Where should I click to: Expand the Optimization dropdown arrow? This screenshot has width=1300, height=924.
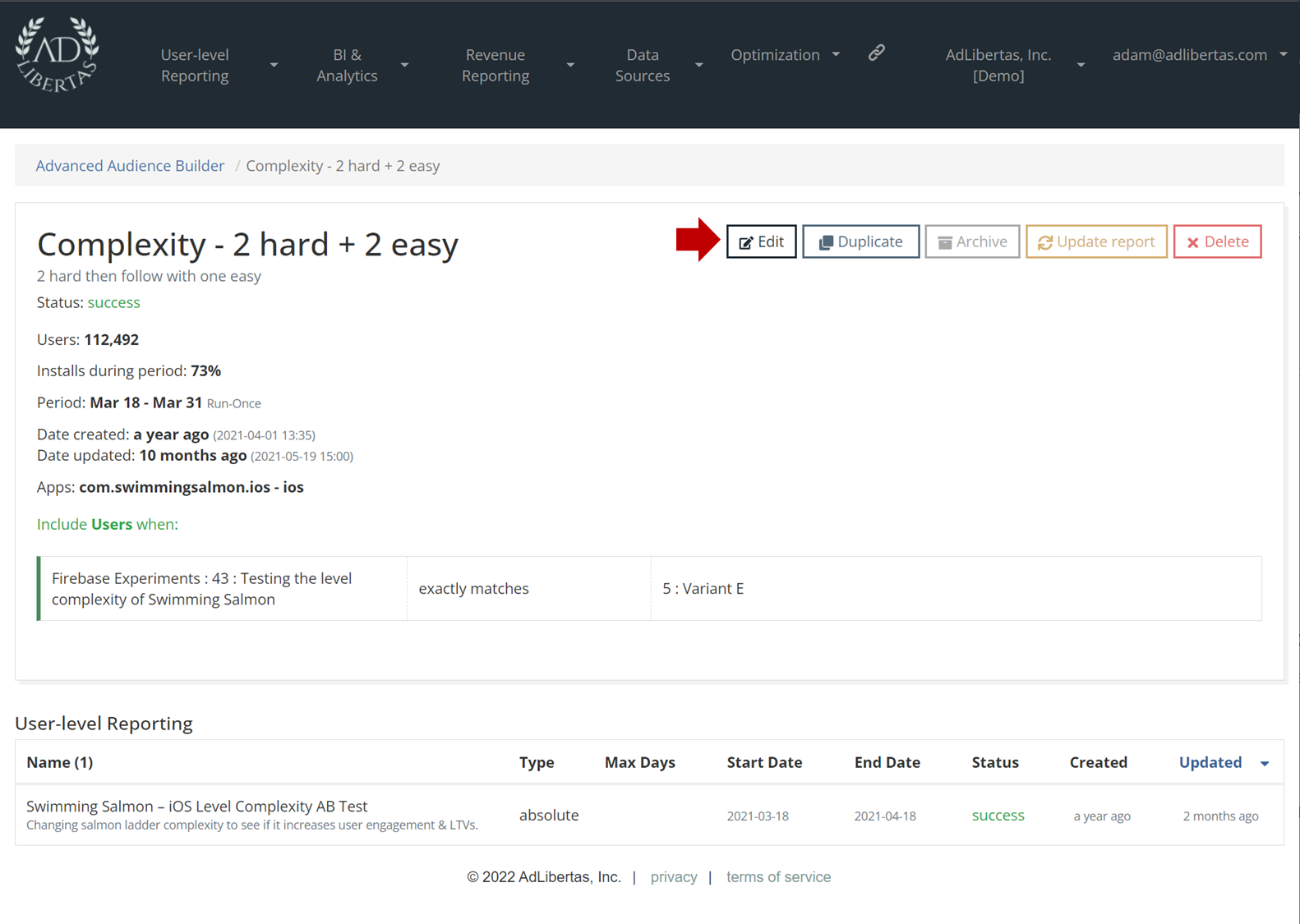[x=836, y=55]
